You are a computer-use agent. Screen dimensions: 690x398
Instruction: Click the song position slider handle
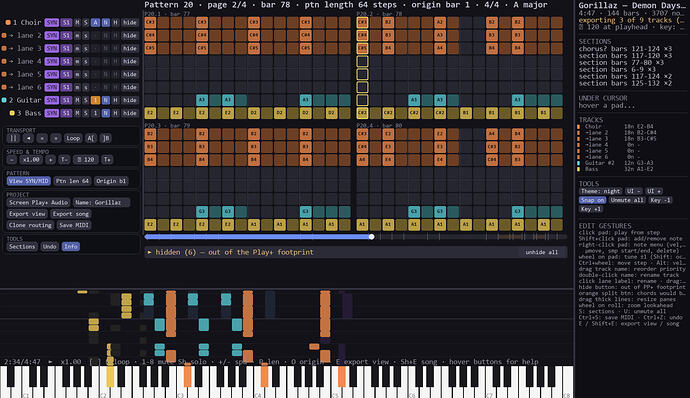[x=372, y=237]
